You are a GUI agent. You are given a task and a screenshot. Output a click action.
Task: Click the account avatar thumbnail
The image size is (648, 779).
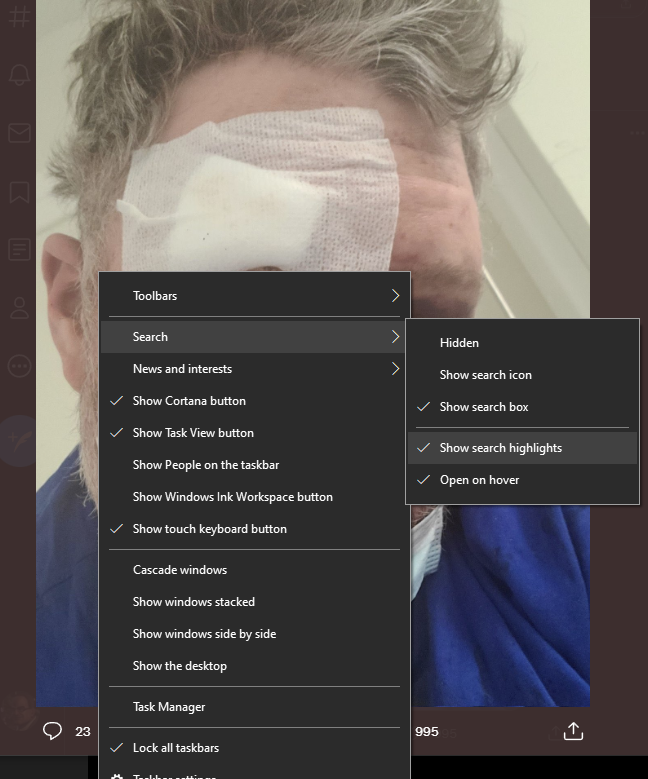pyautogui.click(x=19, y=712)
